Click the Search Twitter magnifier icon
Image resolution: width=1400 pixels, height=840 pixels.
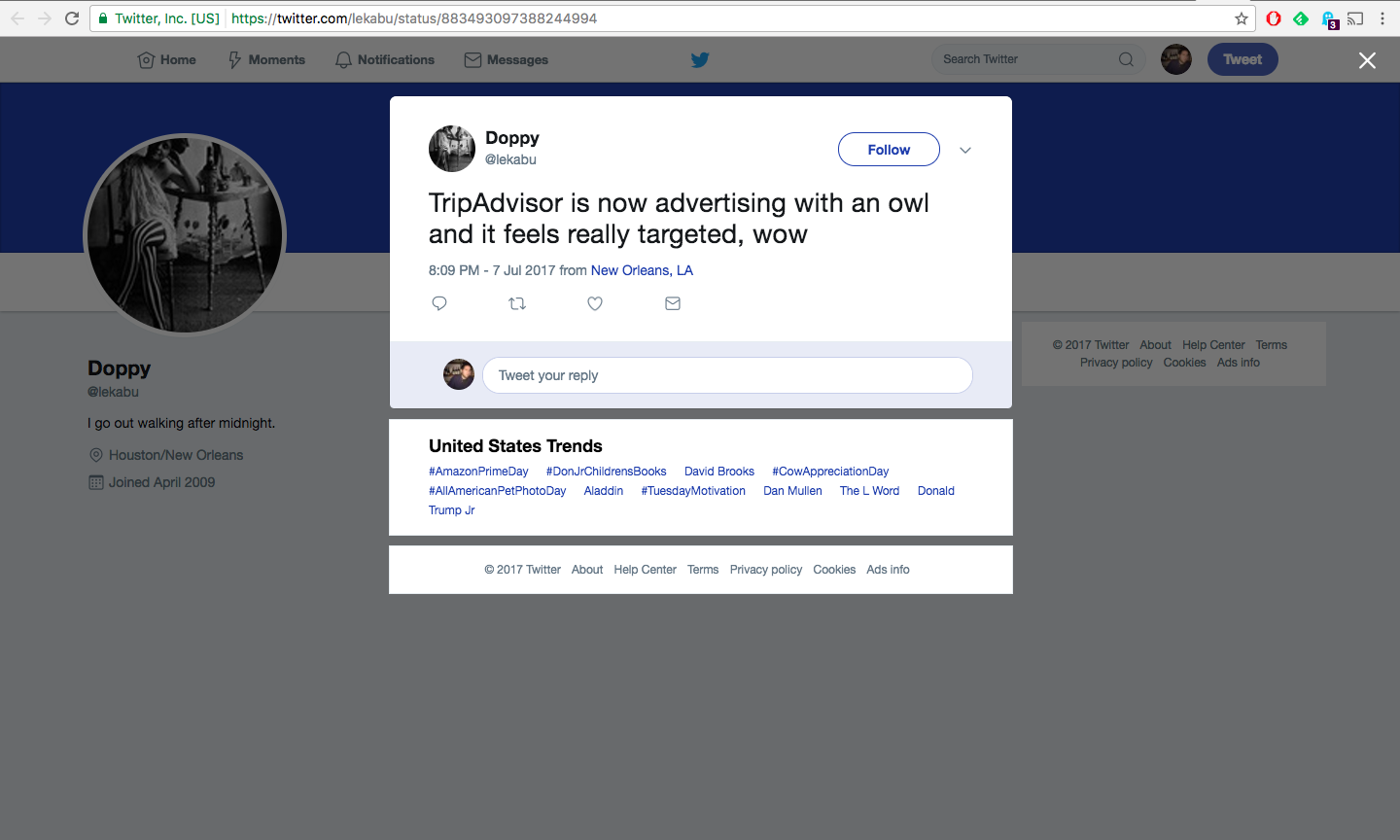tap(1126, 59)
